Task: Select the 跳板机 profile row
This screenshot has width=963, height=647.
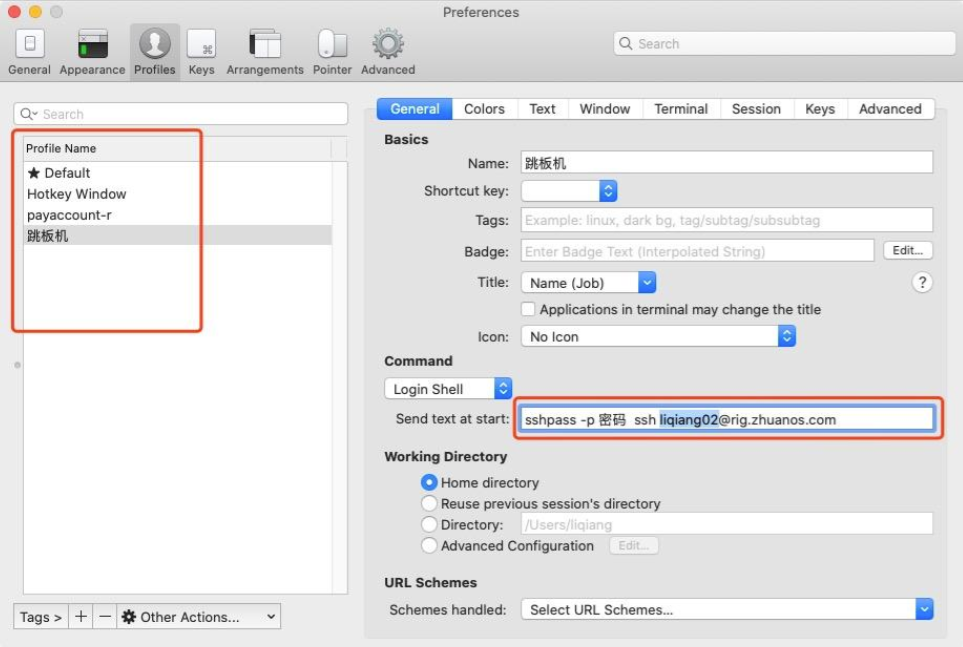Action: tap(177, 235)
